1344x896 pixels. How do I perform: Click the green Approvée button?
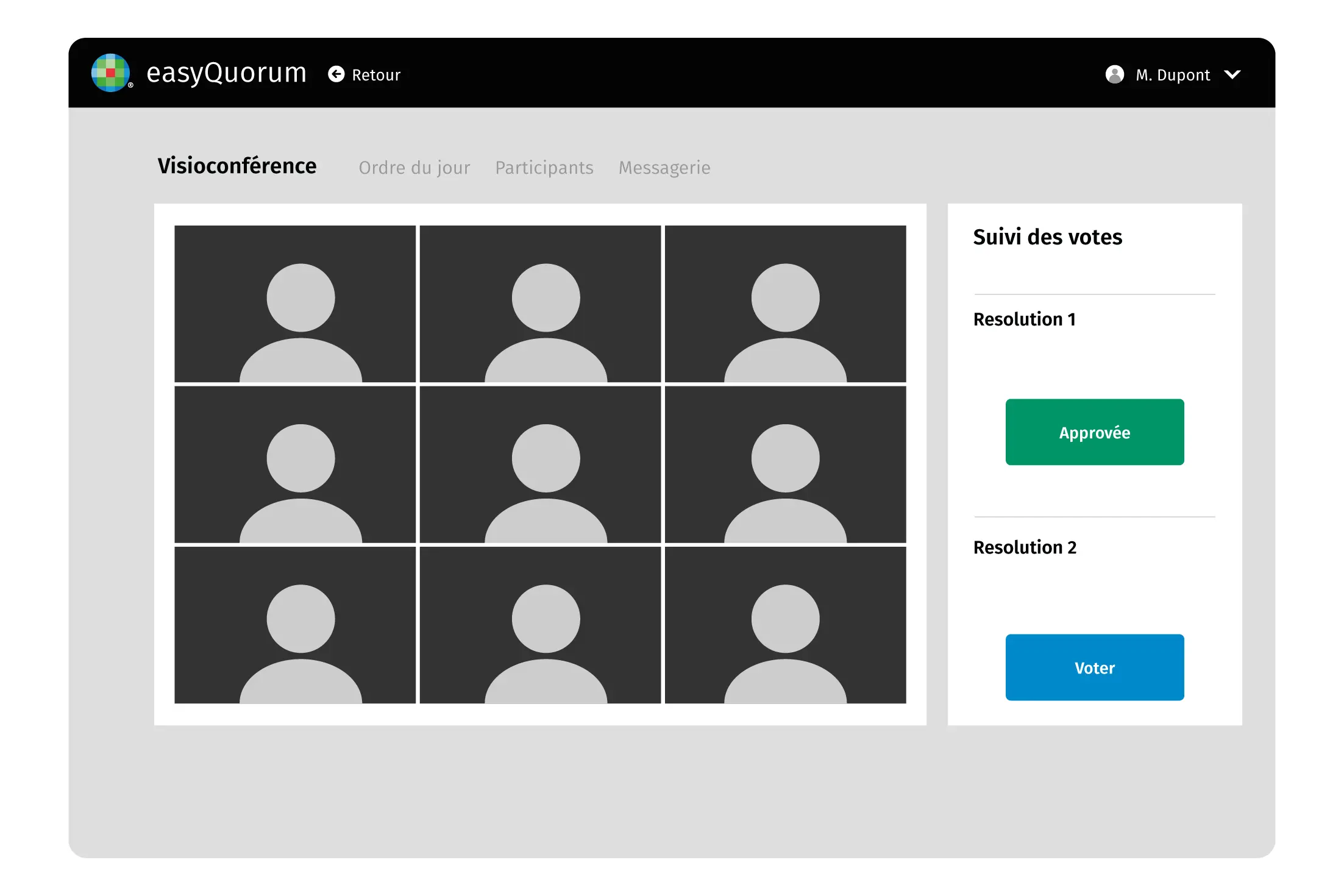coord(1094,432)
